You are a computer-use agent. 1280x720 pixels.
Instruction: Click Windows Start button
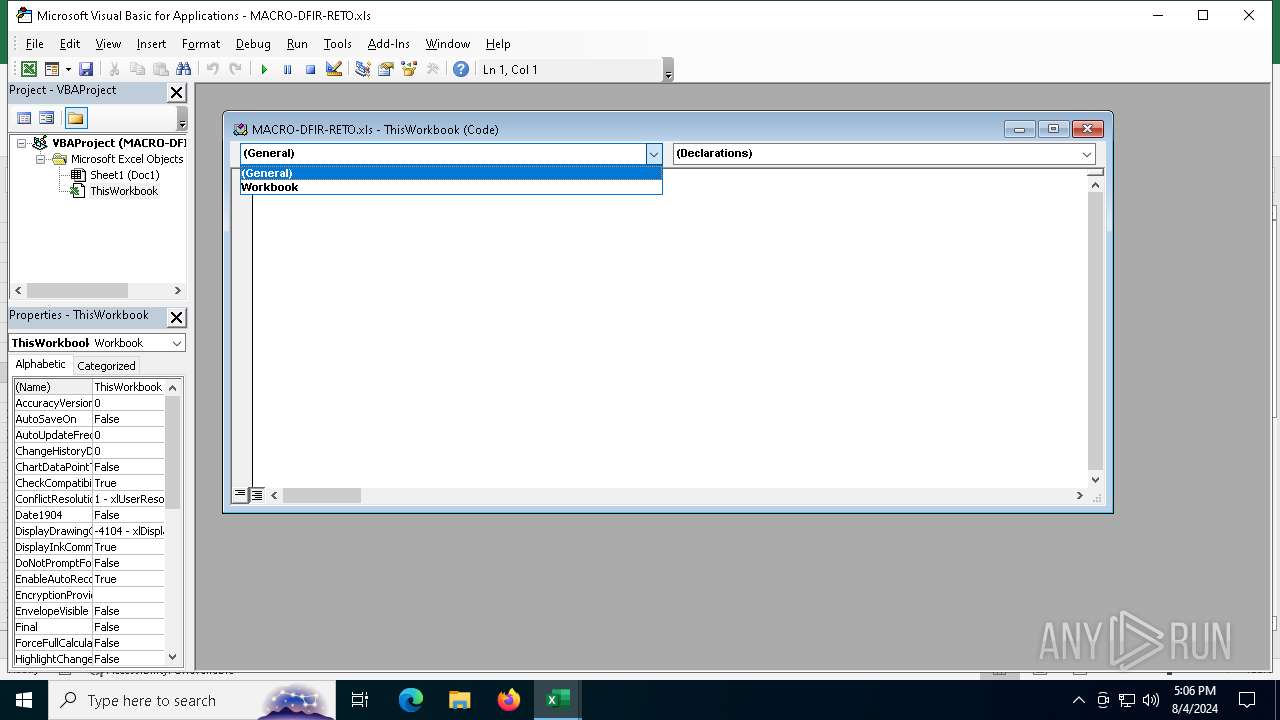(24, 700)
